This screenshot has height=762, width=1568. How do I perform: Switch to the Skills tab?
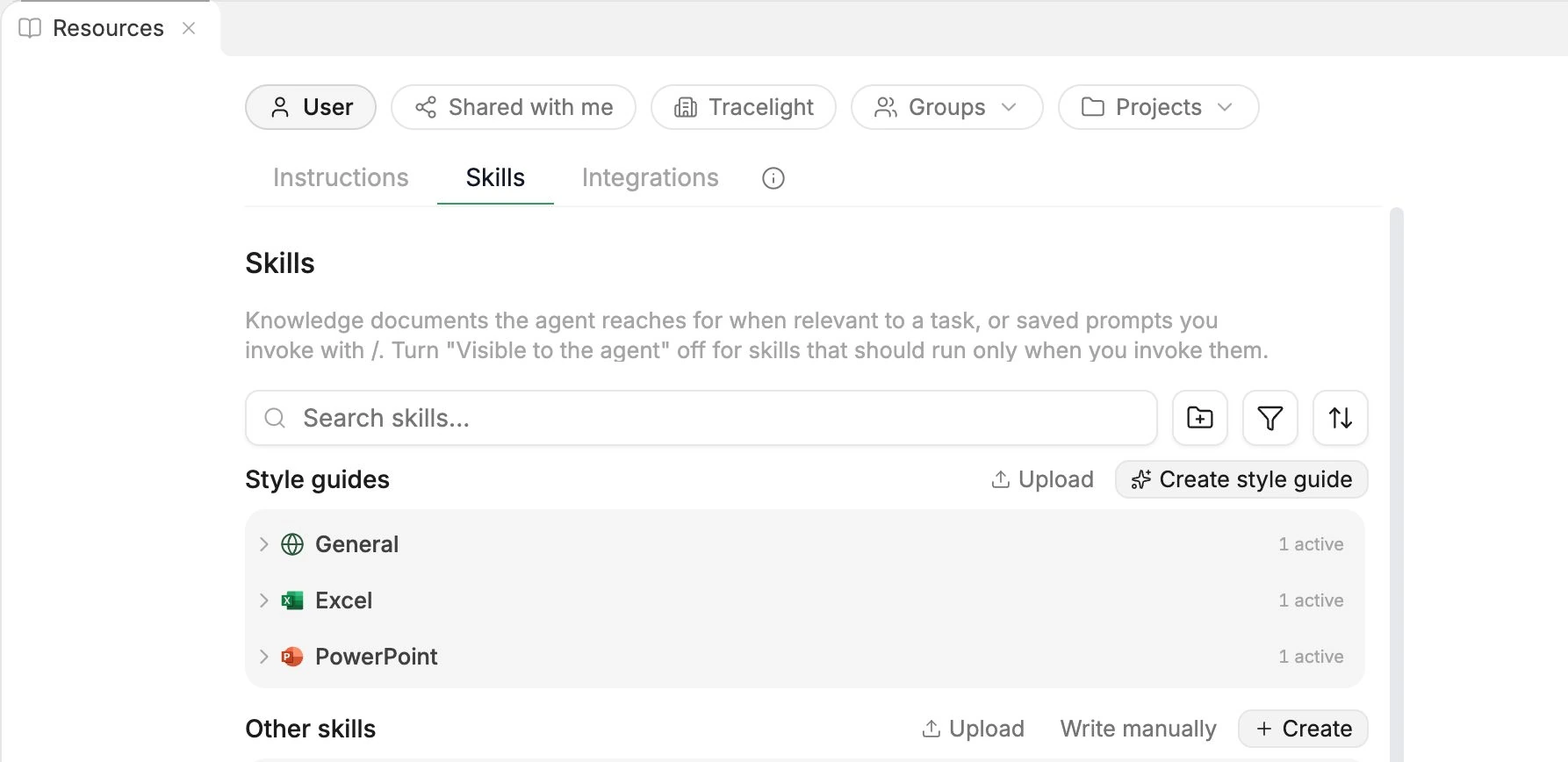495,177
